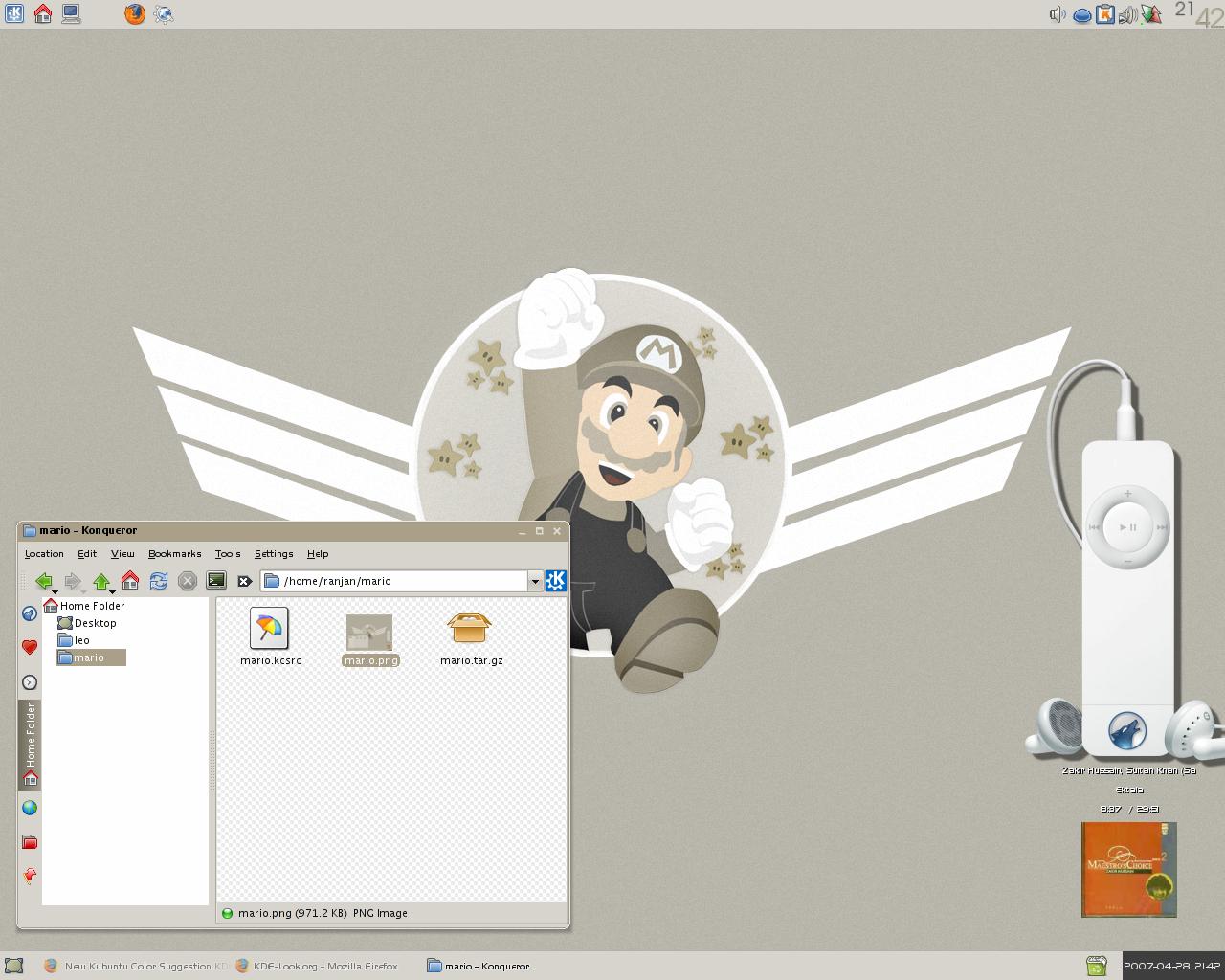The width and height of the screenshot is (1225, 980).
Task: Open home folder from Konqueror toolbar
Action: pos(130,580)
